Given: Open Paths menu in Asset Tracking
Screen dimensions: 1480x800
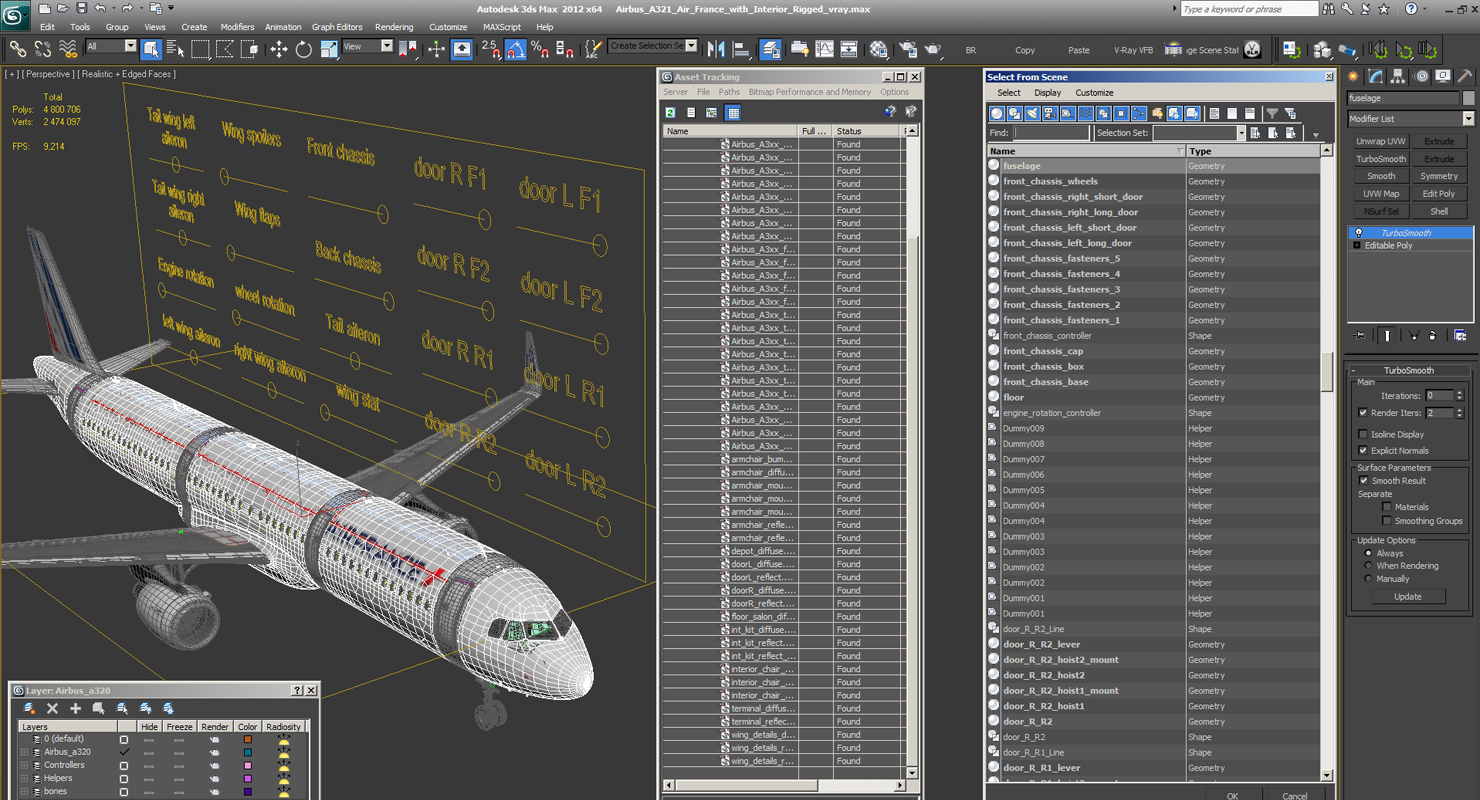Looking at the screenshot, I should click(729, 92).
